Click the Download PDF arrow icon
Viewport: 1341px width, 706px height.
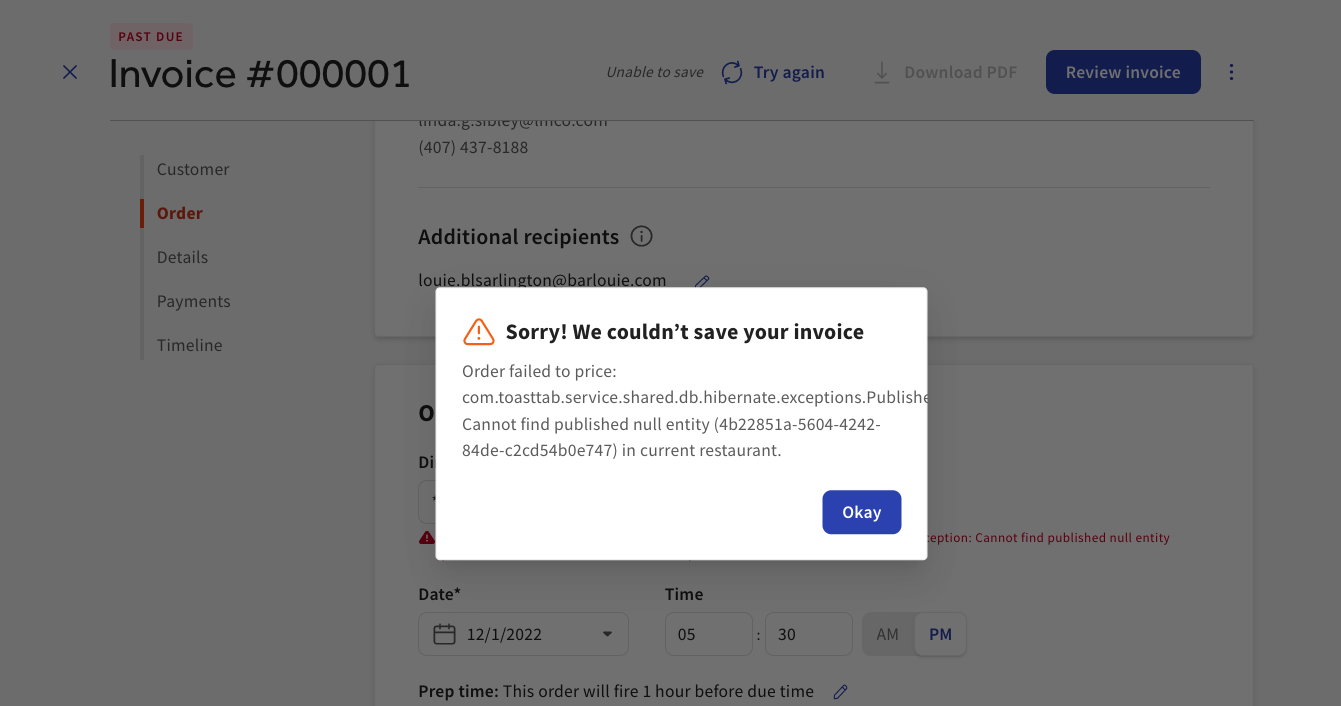click(x=881, y=72)
